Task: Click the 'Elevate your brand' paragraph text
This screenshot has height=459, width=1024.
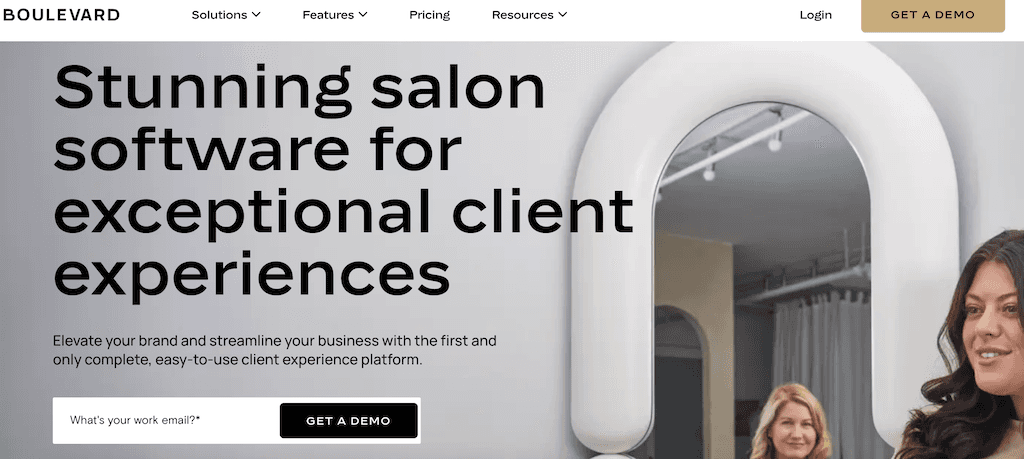Action: pyautogui.click(x=274, y=350)
